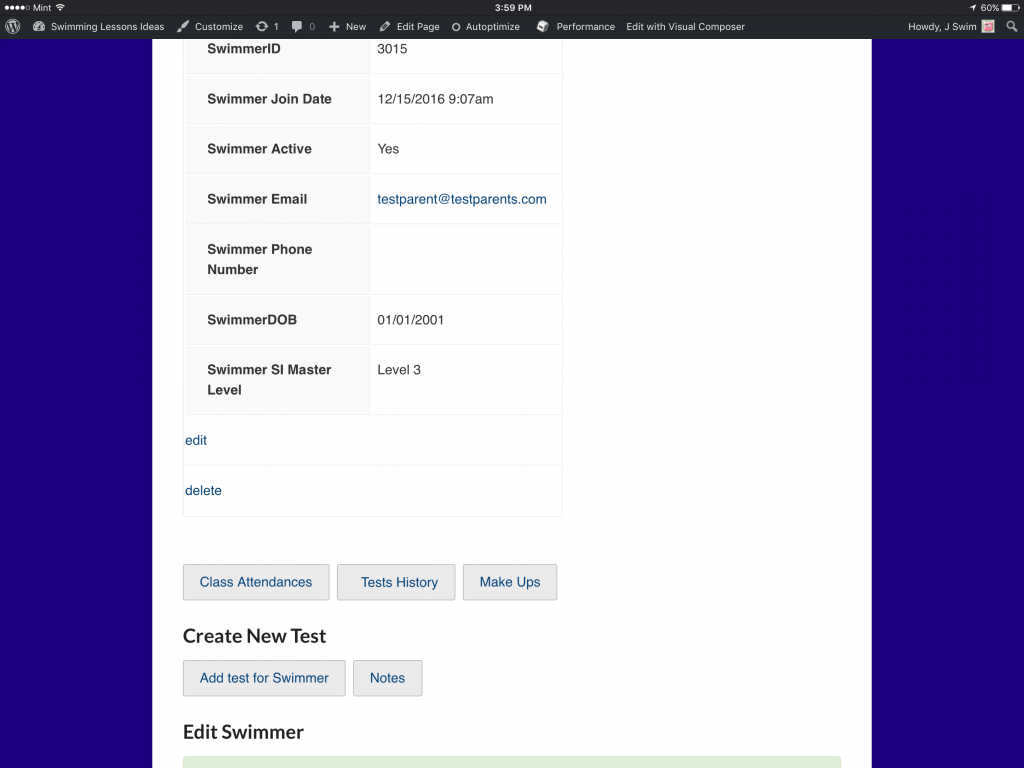Click the delete link
This screenshot has height=768, width=1024.
pyautogui.click(x=203, y=490)
